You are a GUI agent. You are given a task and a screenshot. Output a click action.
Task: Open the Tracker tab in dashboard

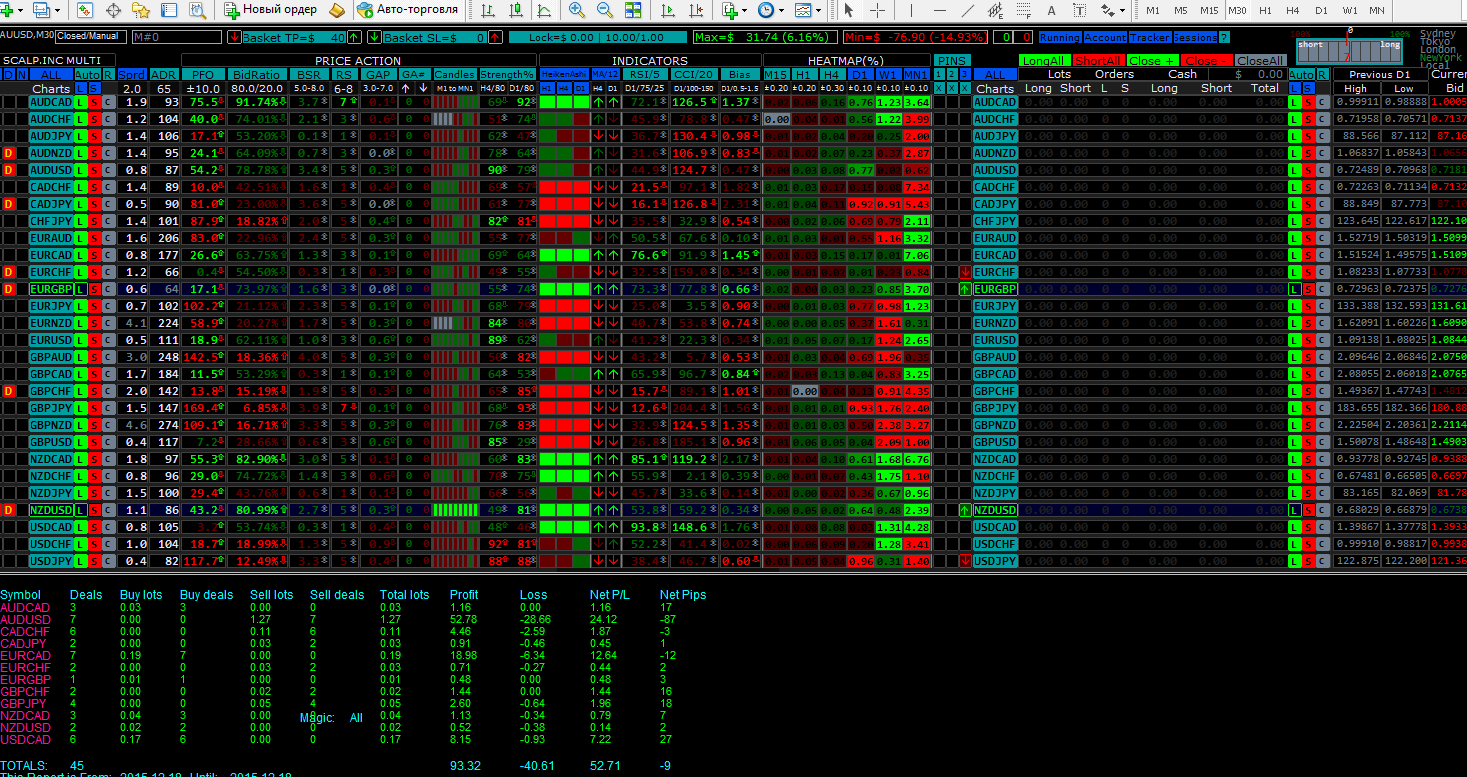pos(1150,37)
